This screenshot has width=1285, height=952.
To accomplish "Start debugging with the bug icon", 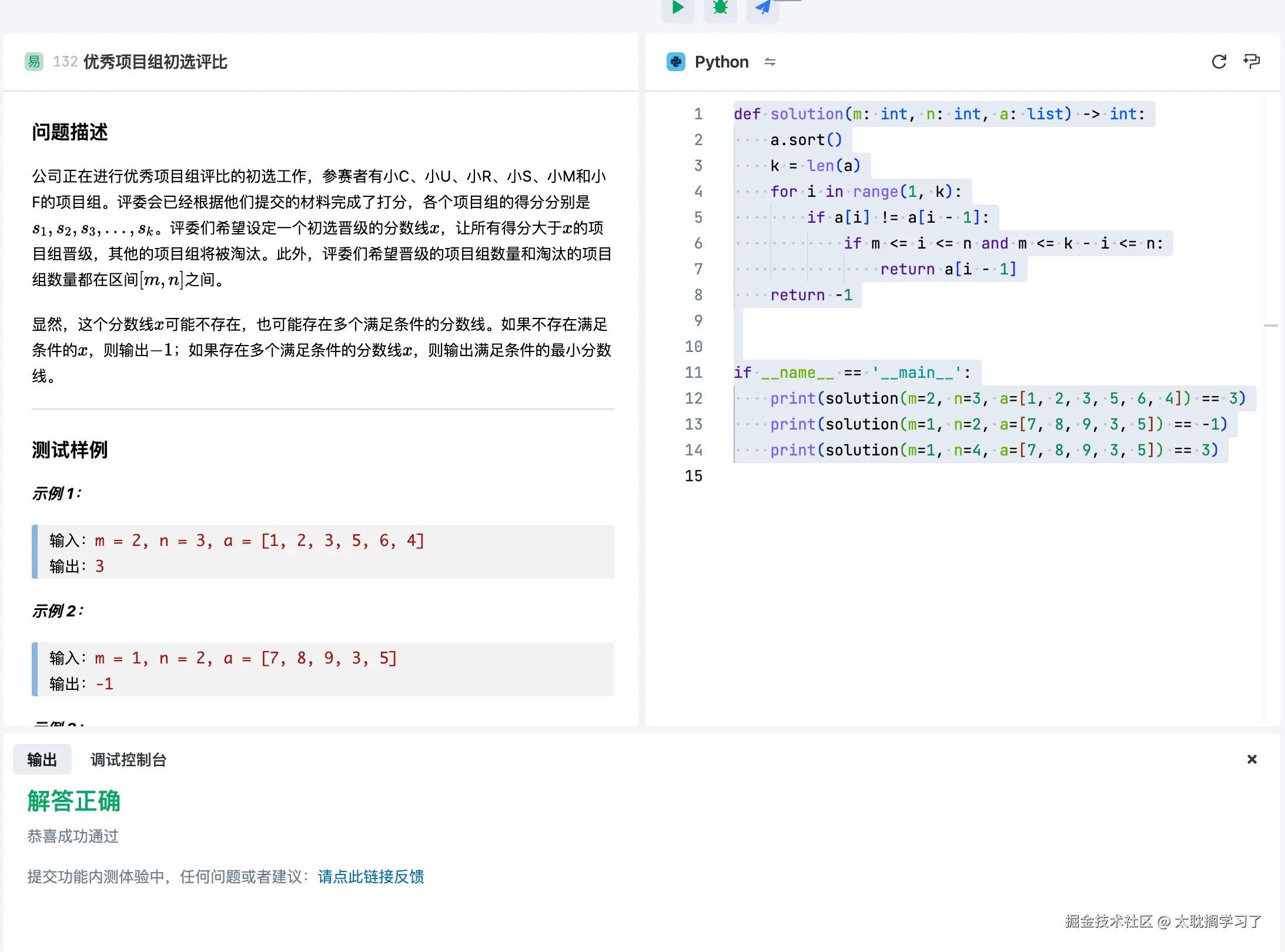I will [720, 8].
